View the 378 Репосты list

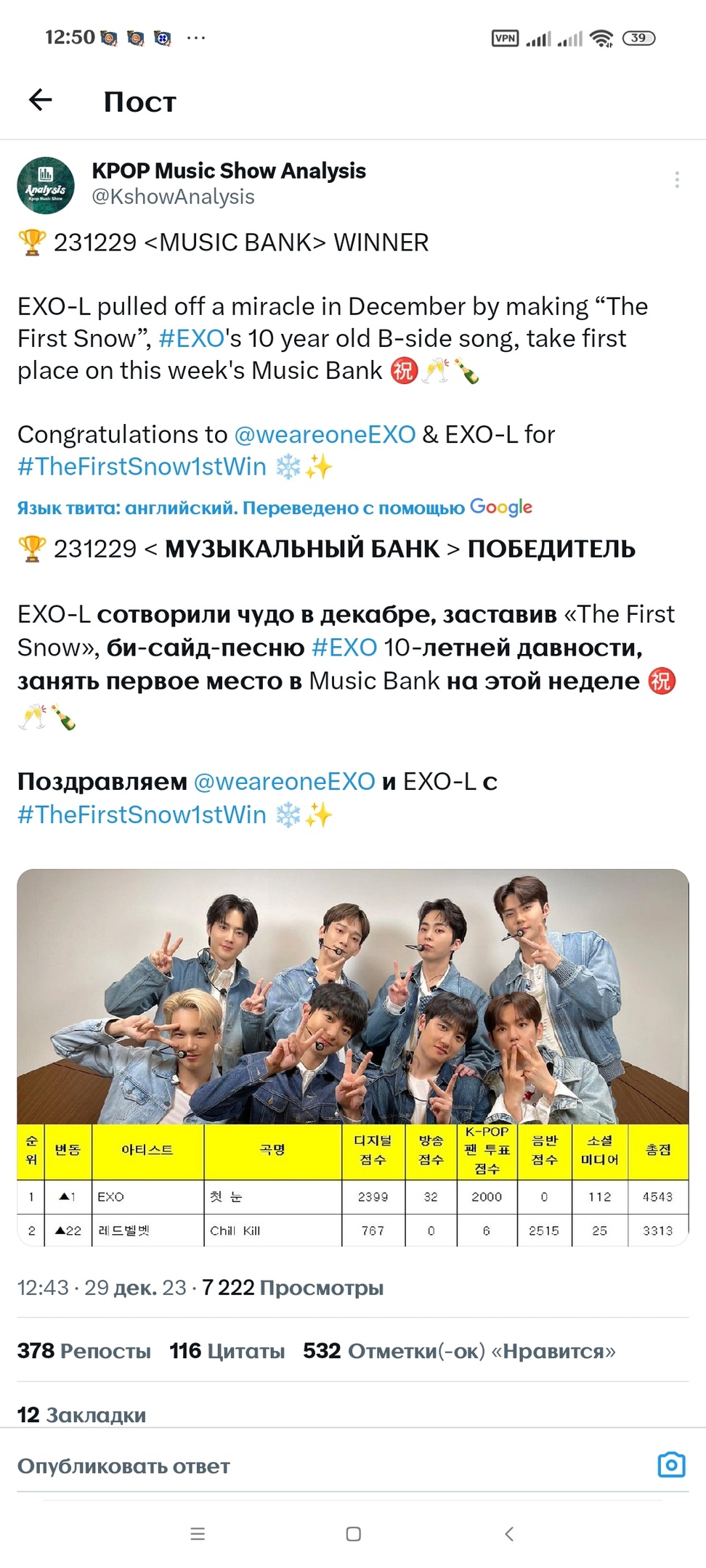[x=84, y=1351]
